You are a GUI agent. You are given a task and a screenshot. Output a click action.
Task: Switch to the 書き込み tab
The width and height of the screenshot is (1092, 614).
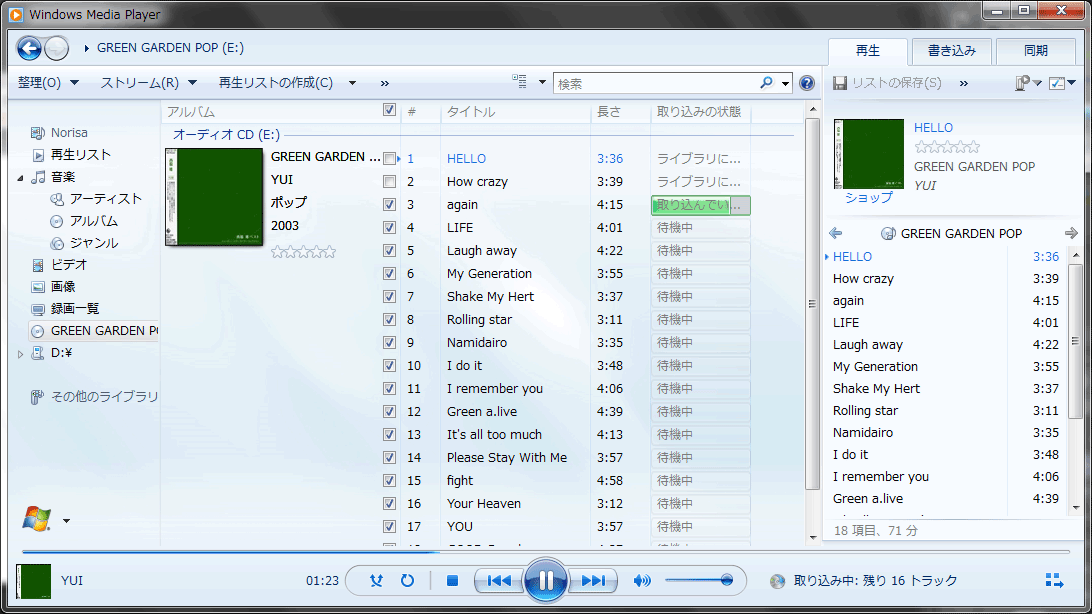951,51
